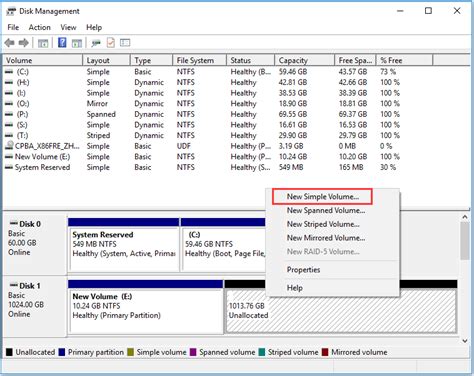
Task: Sort by the % Free column header
Action: point(404,60)
